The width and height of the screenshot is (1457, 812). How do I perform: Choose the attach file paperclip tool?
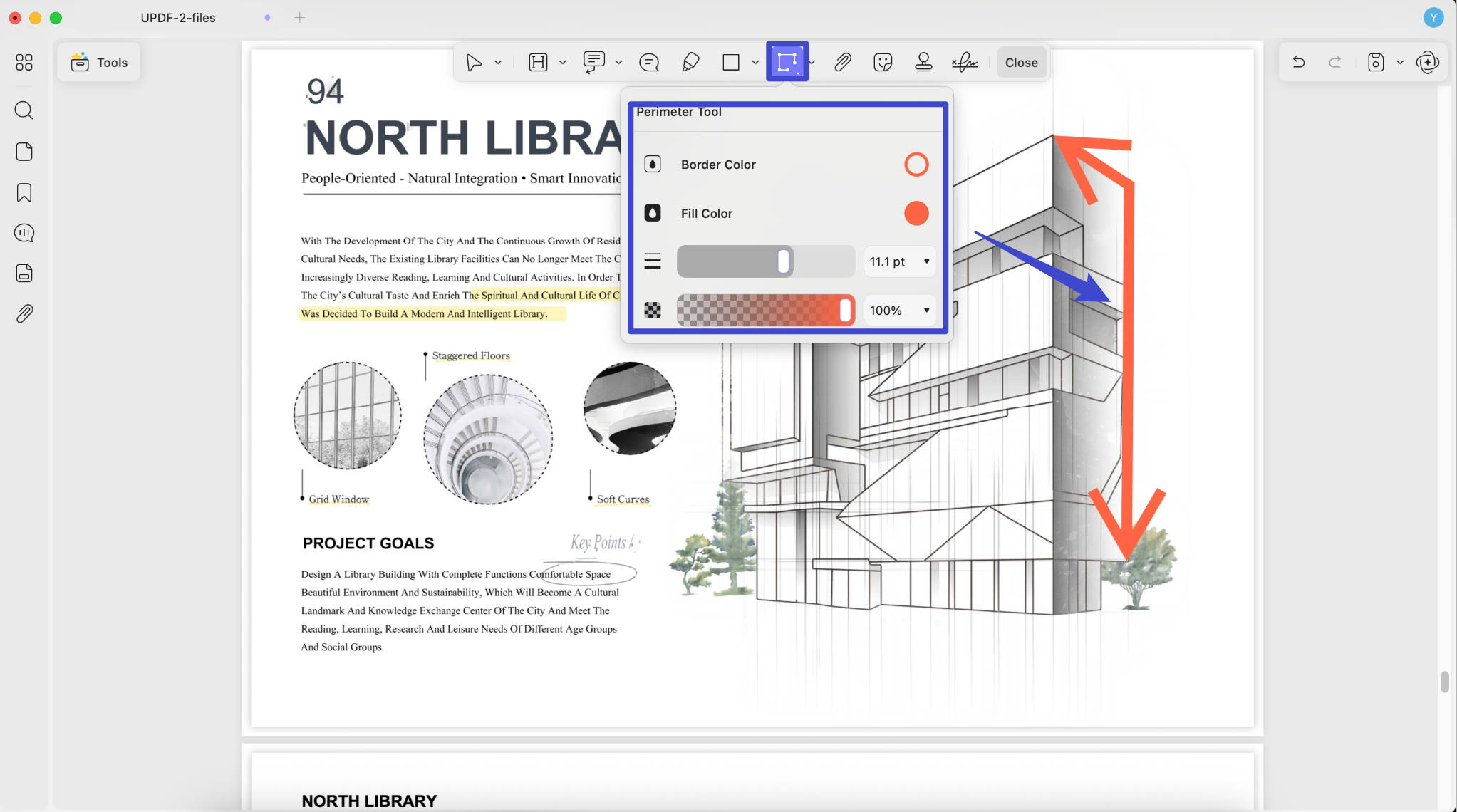click(843, 63)
